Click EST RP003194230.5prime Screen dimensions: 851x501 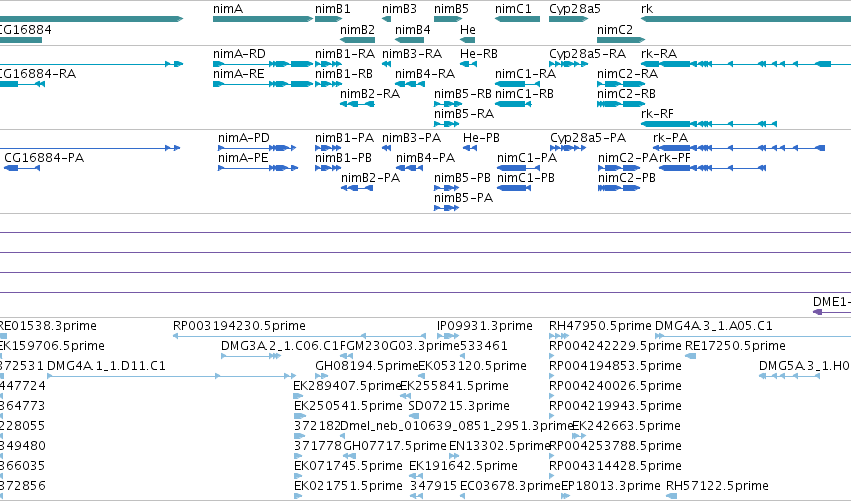point(299,336)
